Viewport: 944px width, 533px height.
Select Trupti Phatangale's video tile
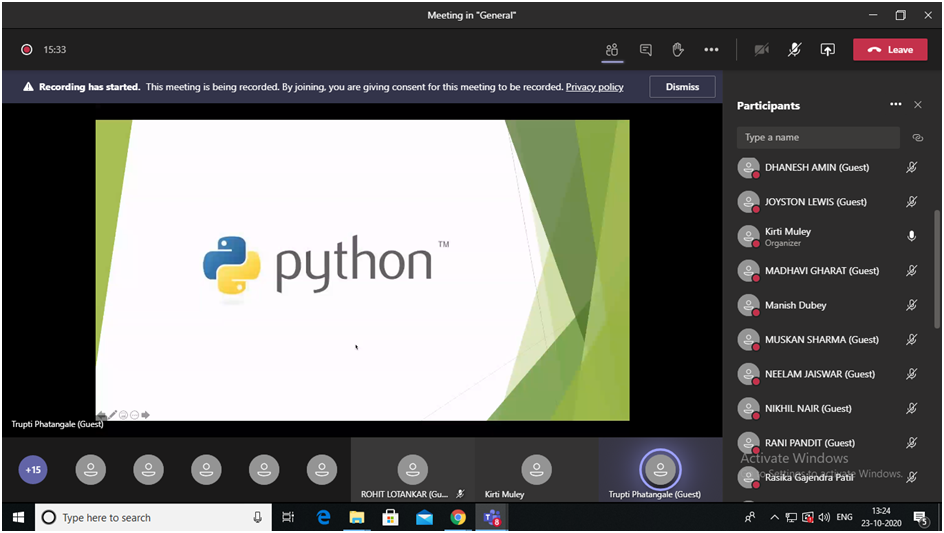660,470
